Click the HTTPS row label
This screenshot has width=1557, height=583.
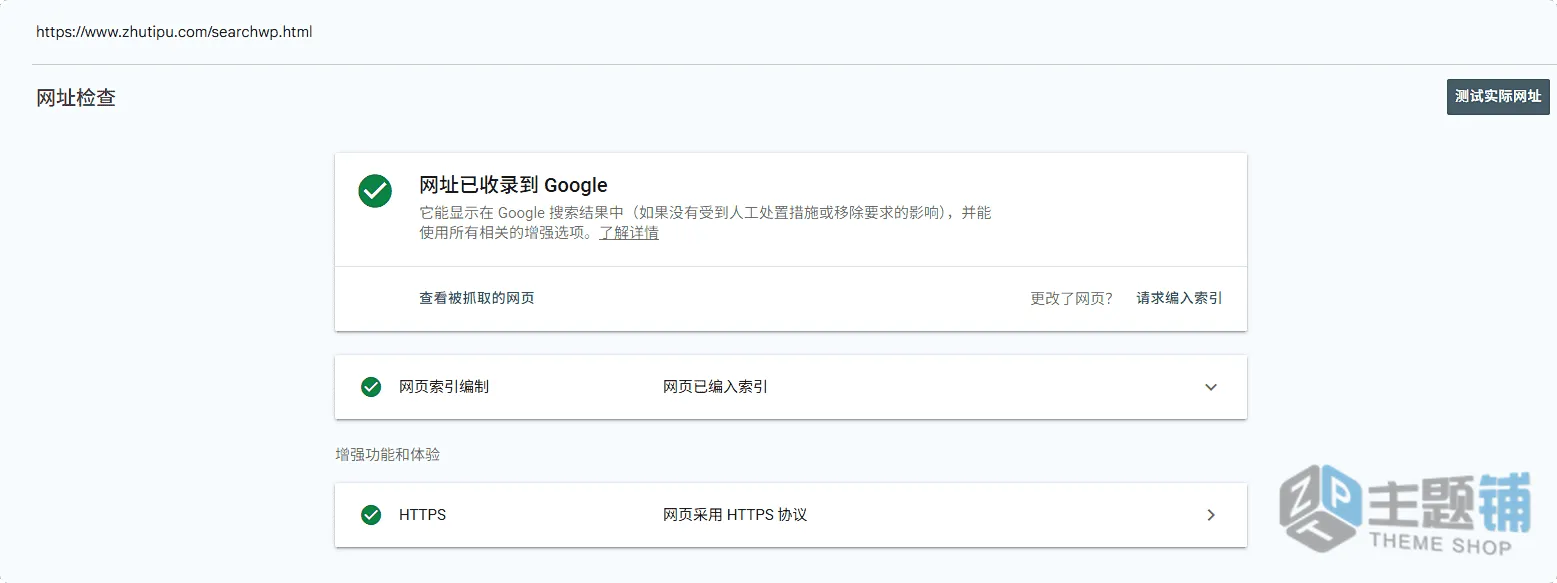[x=422, y=515]
